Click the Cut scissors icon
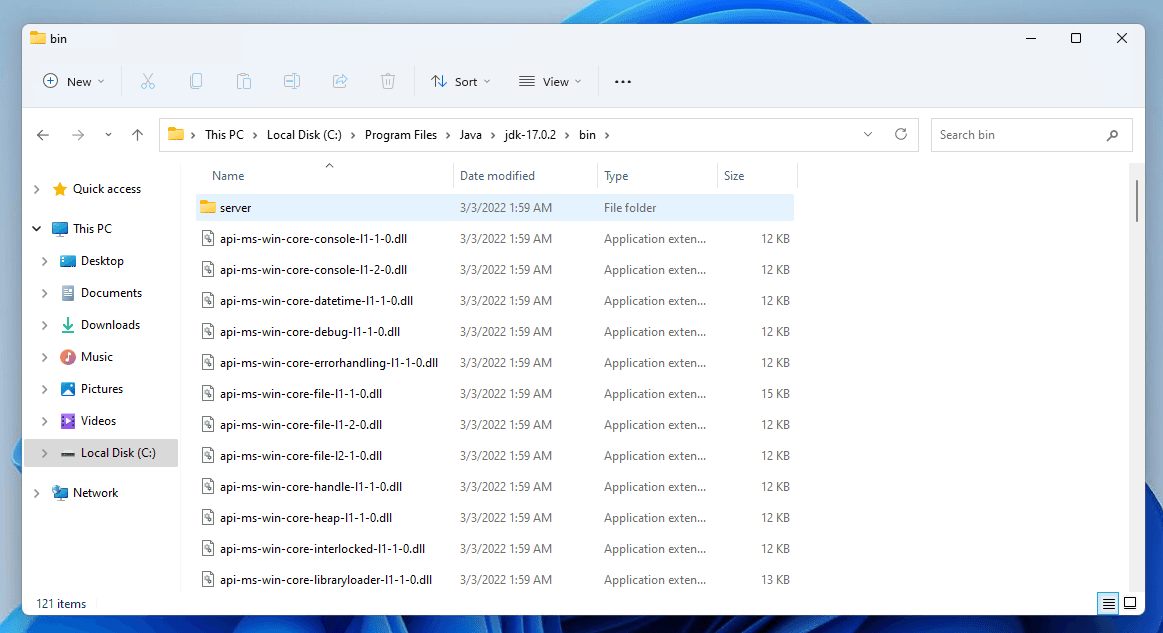 (148, 82)
